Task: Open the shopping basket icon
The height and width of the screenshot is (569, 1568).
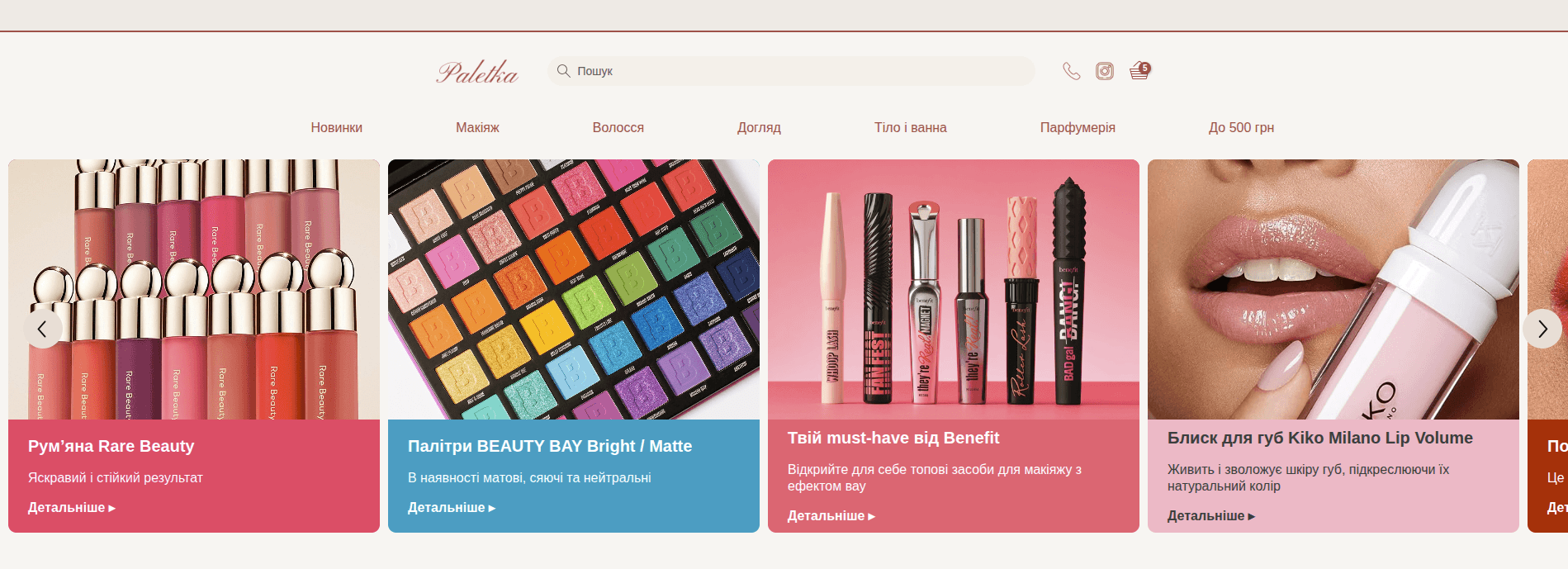Action: [x=1139, y=71]
